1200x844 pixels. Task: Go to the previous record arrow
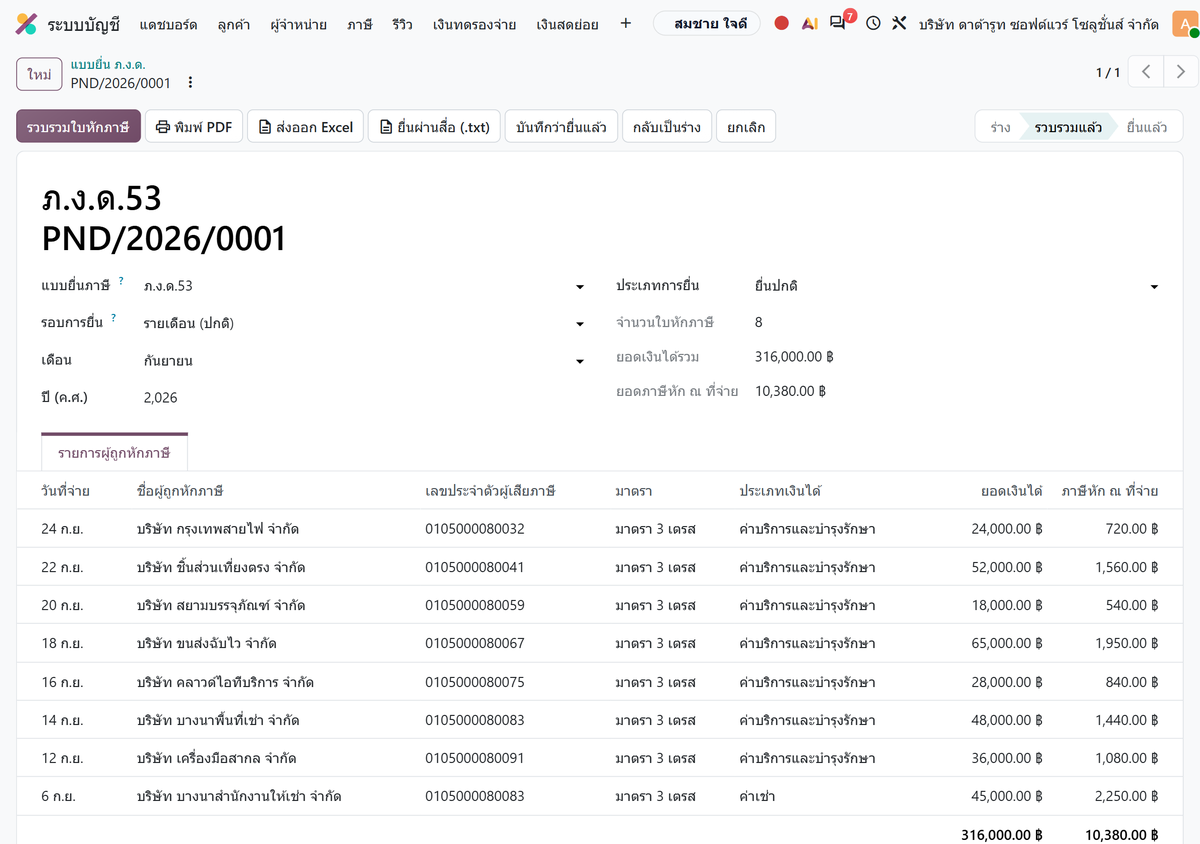click(x=1146, y=72)
